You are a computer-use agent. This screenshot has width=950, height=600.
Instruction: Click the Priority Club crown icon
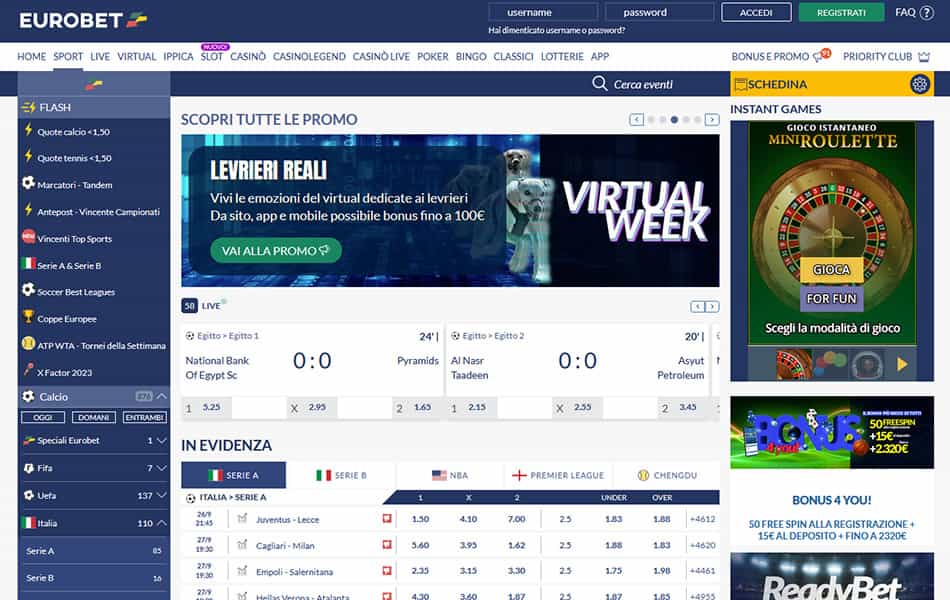tap(923, 56)
